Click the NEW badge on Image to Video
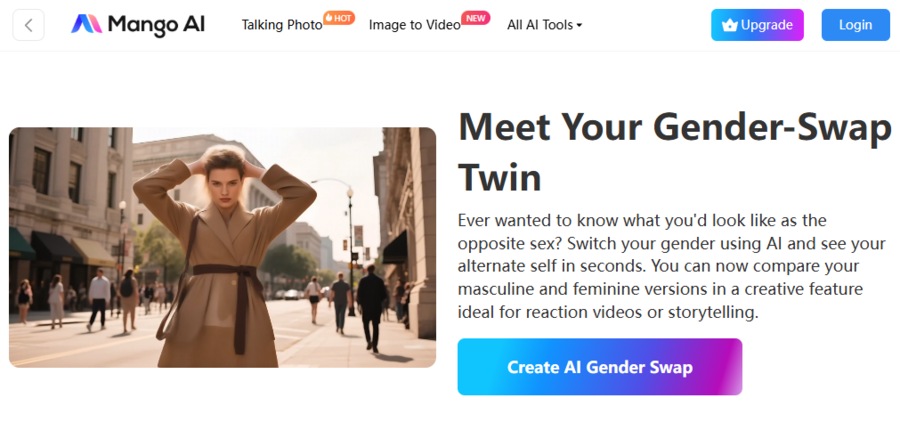This screenshot has width=900, height=447. click(x=475, y=18)
